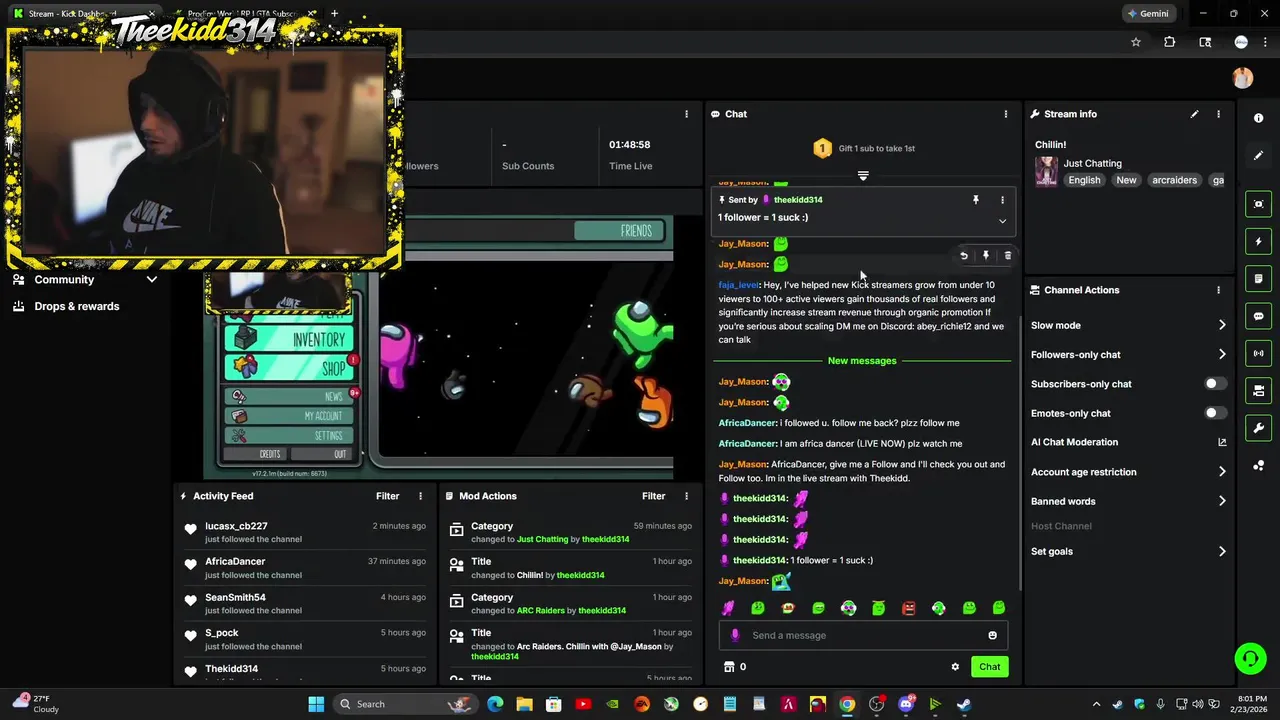The image size is (1280, 720).
Task: Bookmark this page with the star icon
Action: click(1136, 42)
